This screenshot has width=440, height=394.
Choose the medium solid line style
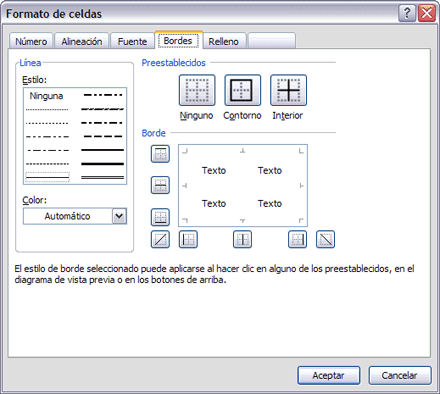[x=103, y=150]
